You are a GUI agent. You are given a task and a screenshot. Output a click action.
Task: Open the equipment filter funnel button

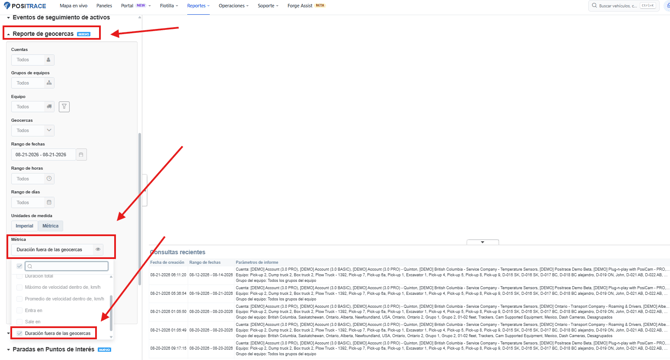point(64,106)
